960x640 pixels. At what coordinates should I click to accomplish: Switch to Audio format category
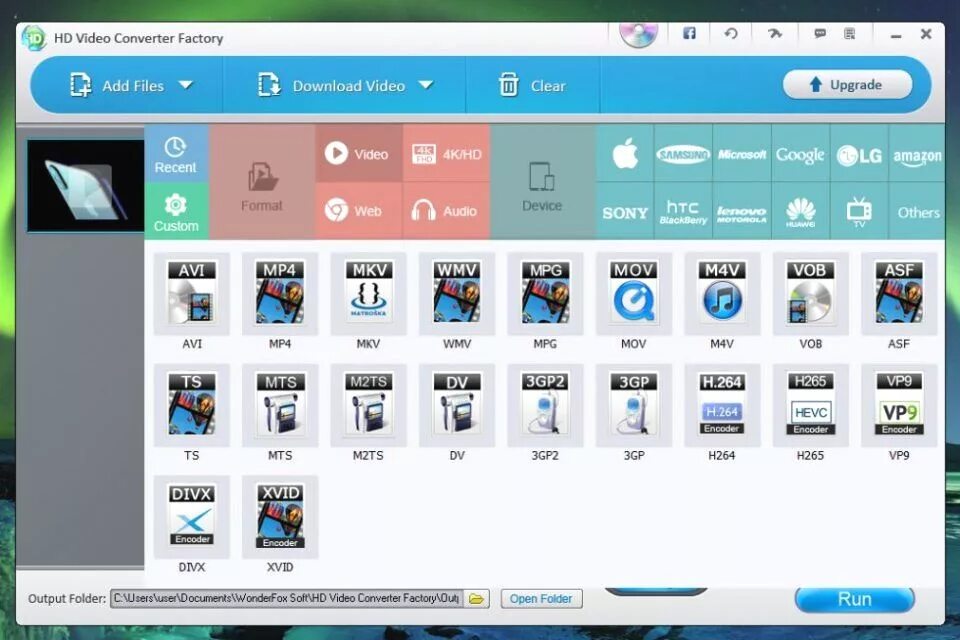click(x=446, y=211)
